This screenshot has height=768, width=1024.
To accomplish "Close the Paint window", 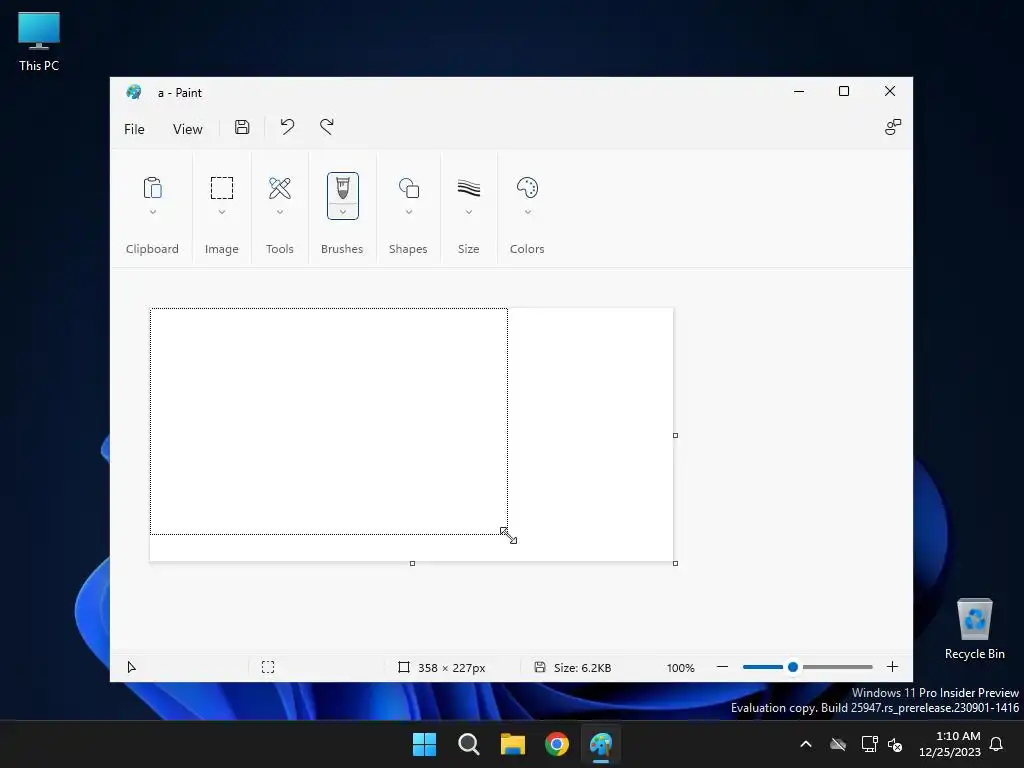I will 889,91.
